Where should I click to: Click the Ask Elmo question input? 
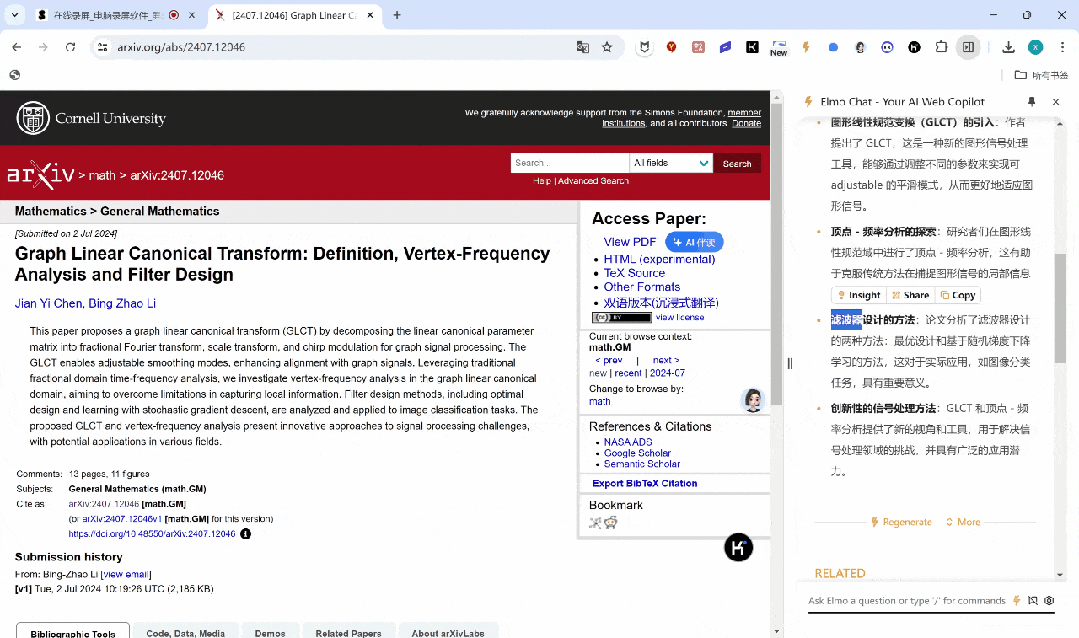(907, 601)
